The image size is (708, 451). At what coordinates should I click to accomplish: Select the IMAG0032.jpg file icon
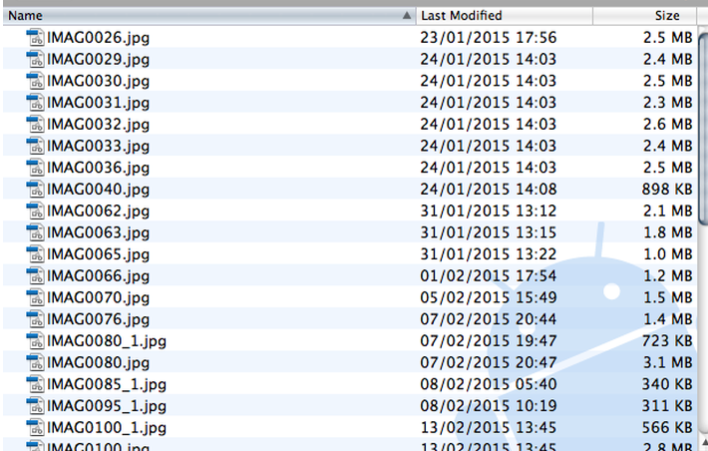coord(35,124)
